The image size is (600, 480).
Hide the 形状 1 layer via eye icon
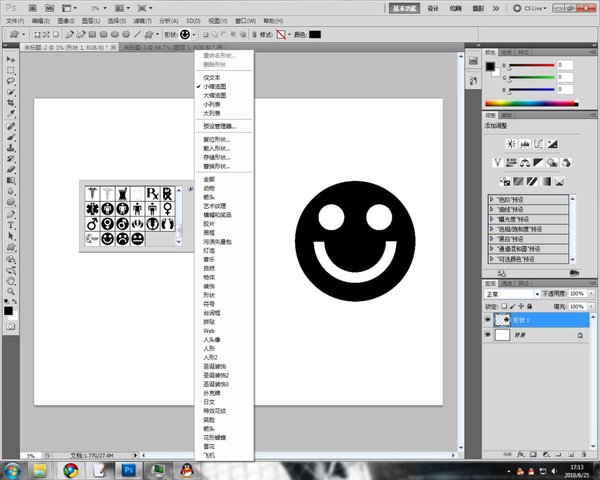pyautogui.click(x=490, y=321)
